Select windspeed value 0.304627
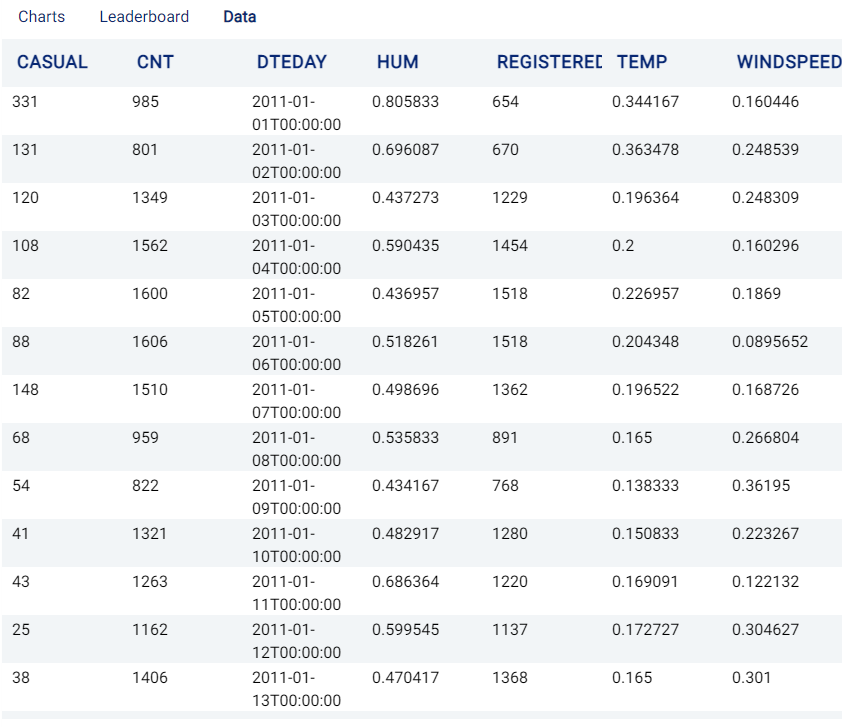Screen dimensions: 847x727 point(765,630)
